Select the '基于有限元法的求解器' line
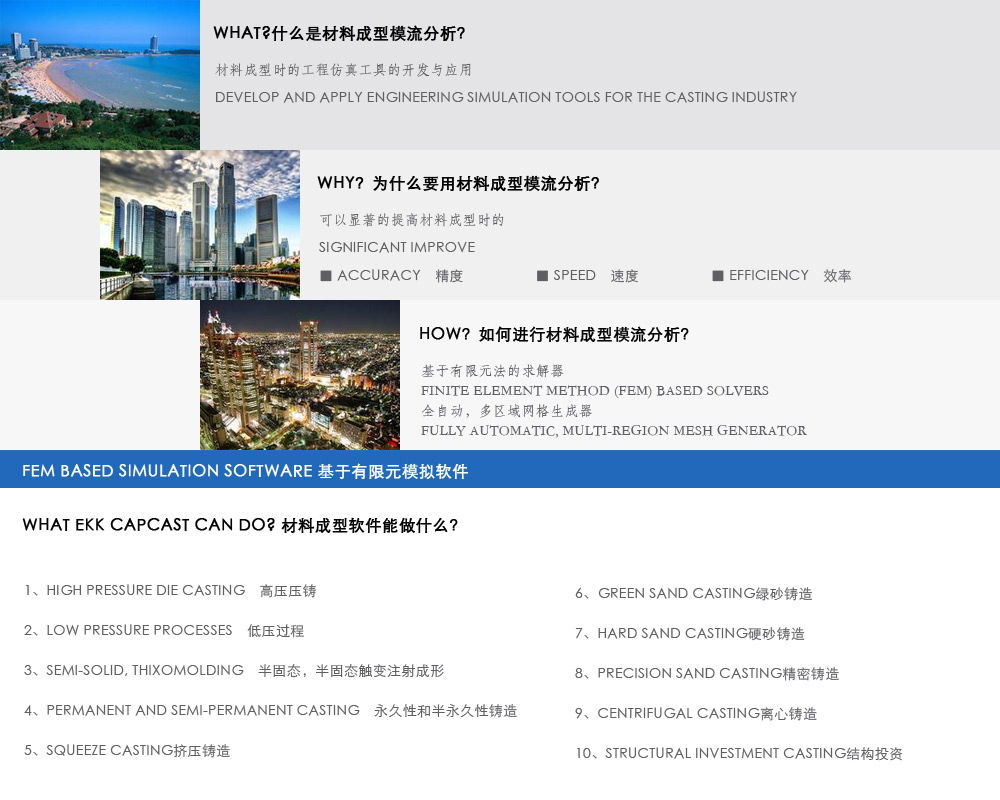 pyautogui.click(x=492, y=371)
